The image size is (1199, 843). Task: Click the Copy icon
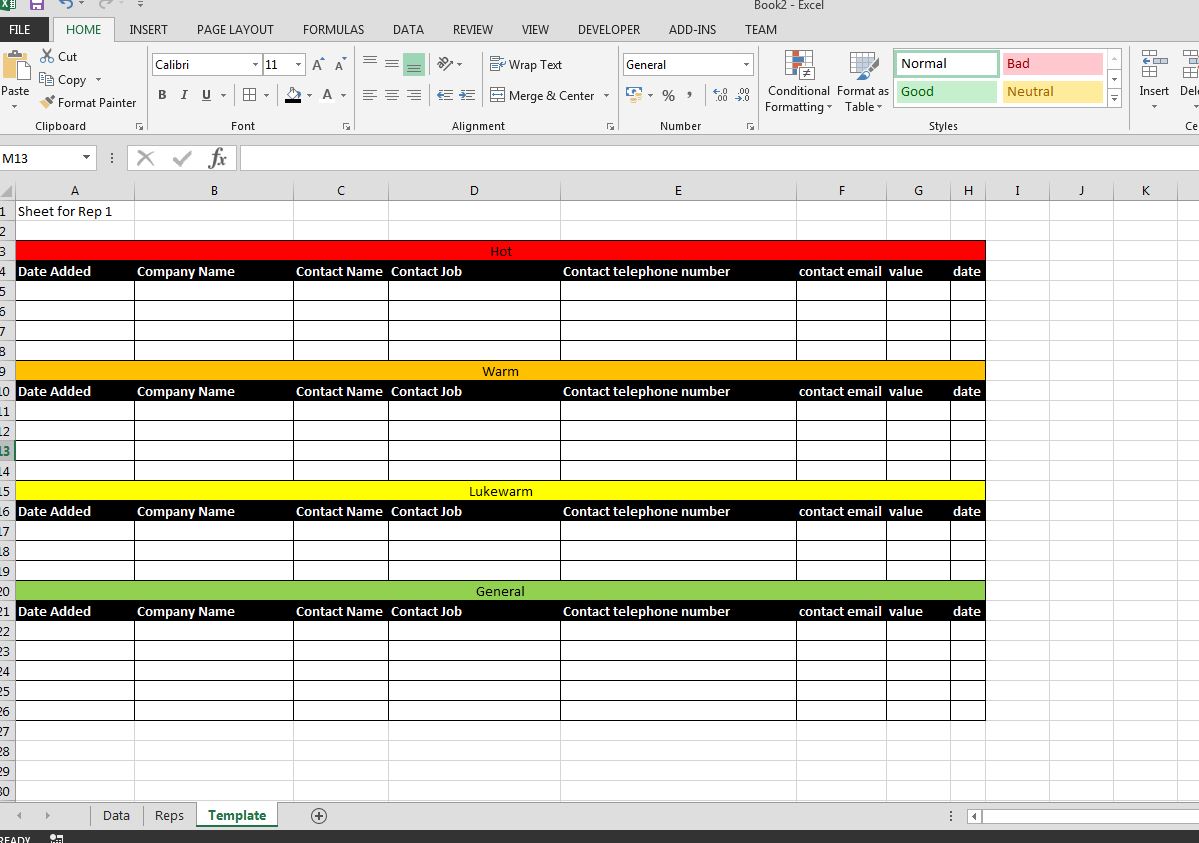[47, 80]
